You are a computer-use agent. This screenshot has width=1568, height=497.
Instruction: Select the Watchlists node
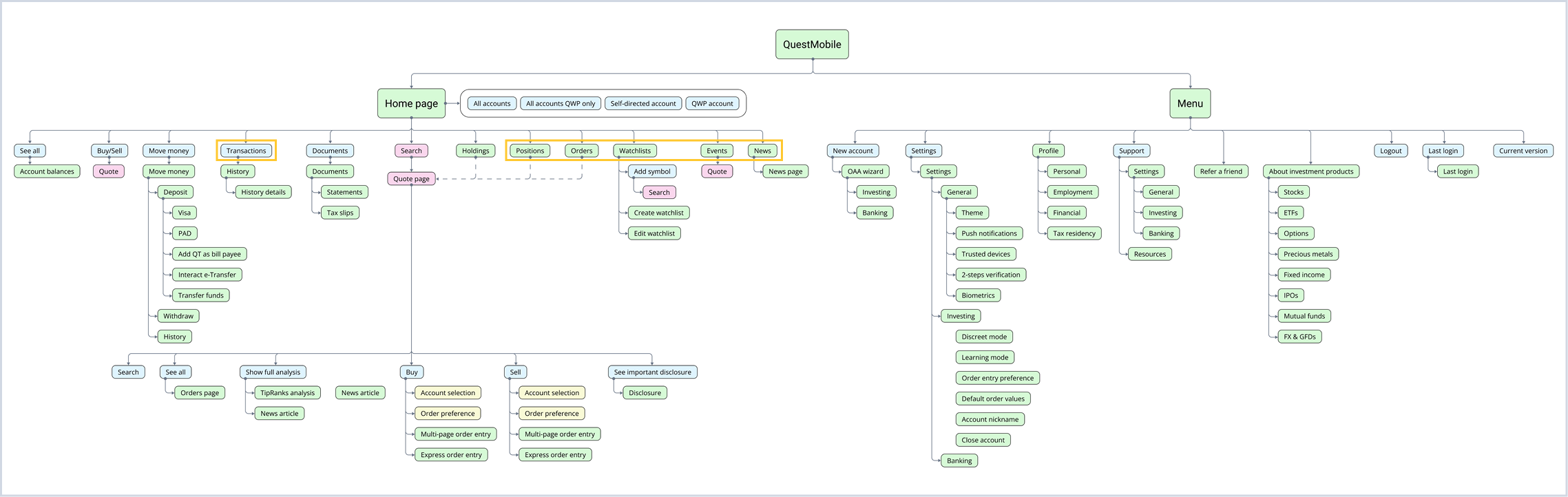pyautogui.click(x=634, y=151)
